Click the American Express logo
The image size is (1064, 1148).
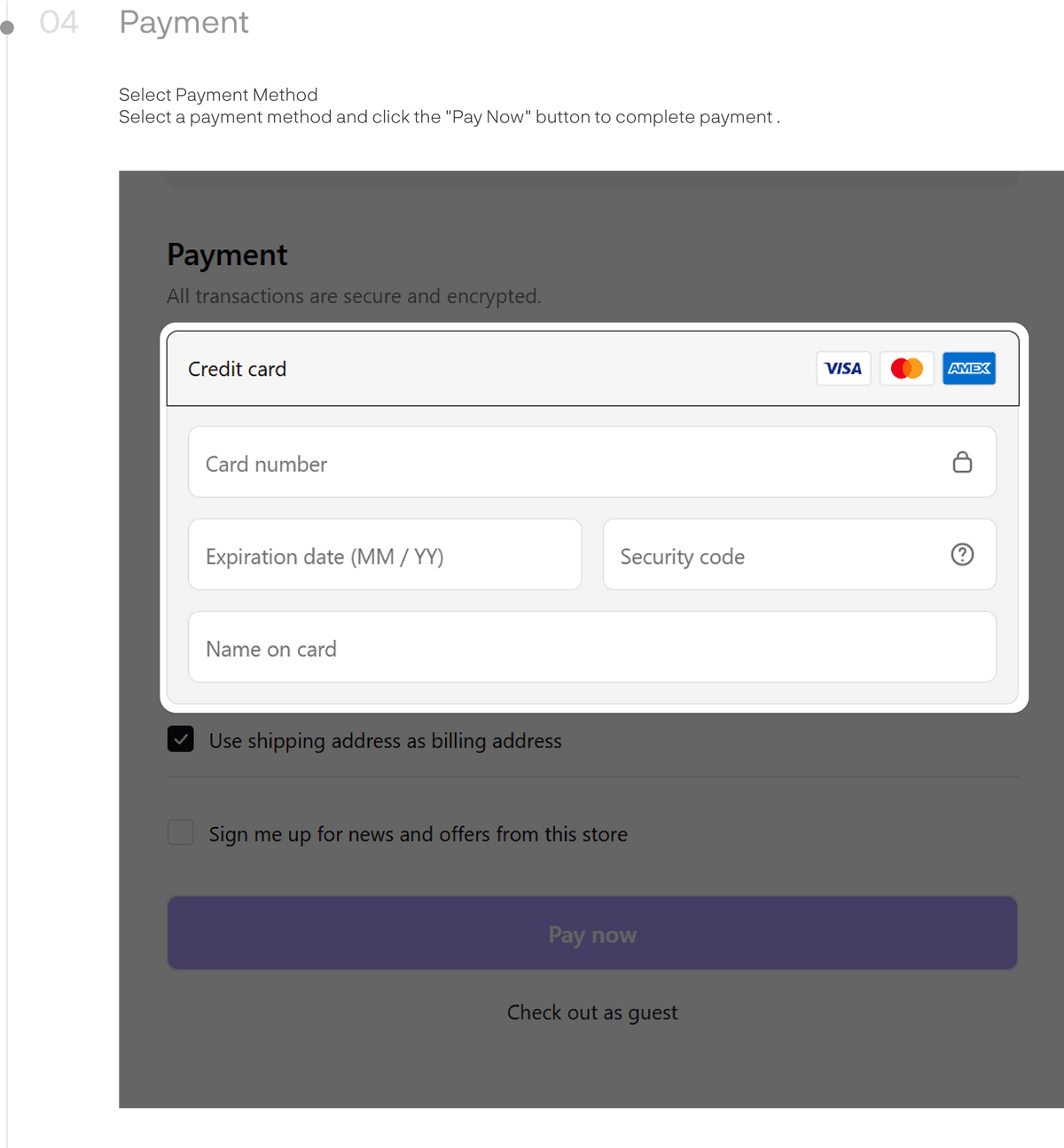[x=969, y=369]
